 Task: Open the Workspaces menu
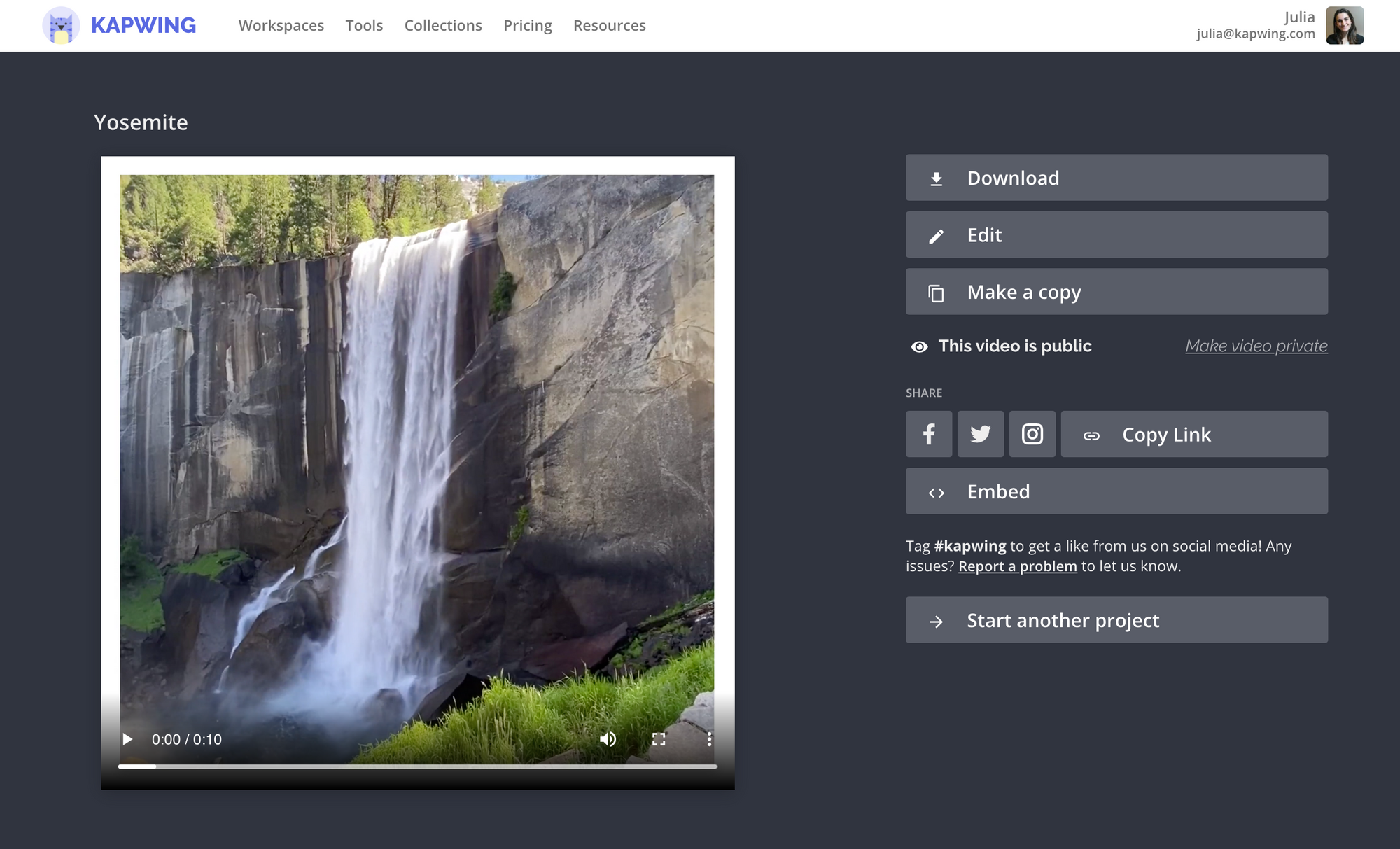281,25
